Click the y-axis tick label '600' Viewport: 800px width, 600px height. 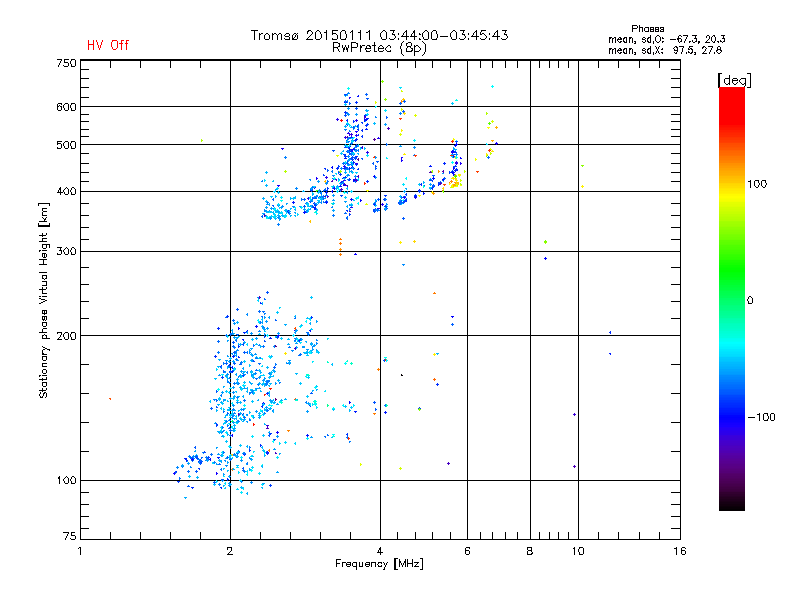click(66, 107)
